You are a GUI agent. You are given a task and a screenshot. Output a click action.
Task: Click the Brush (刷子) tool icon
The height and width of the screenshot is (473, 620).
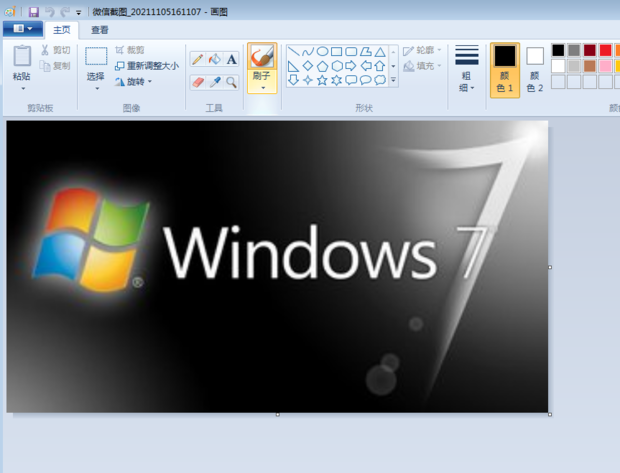click(262, 57)
